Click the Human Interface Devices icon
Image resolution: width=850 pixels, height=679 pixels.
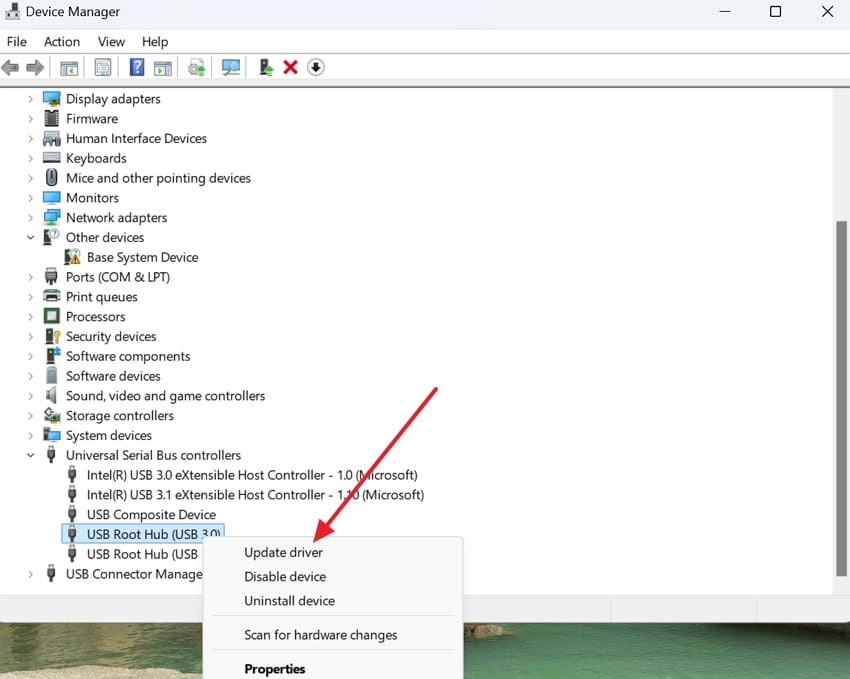click(51, 138)
